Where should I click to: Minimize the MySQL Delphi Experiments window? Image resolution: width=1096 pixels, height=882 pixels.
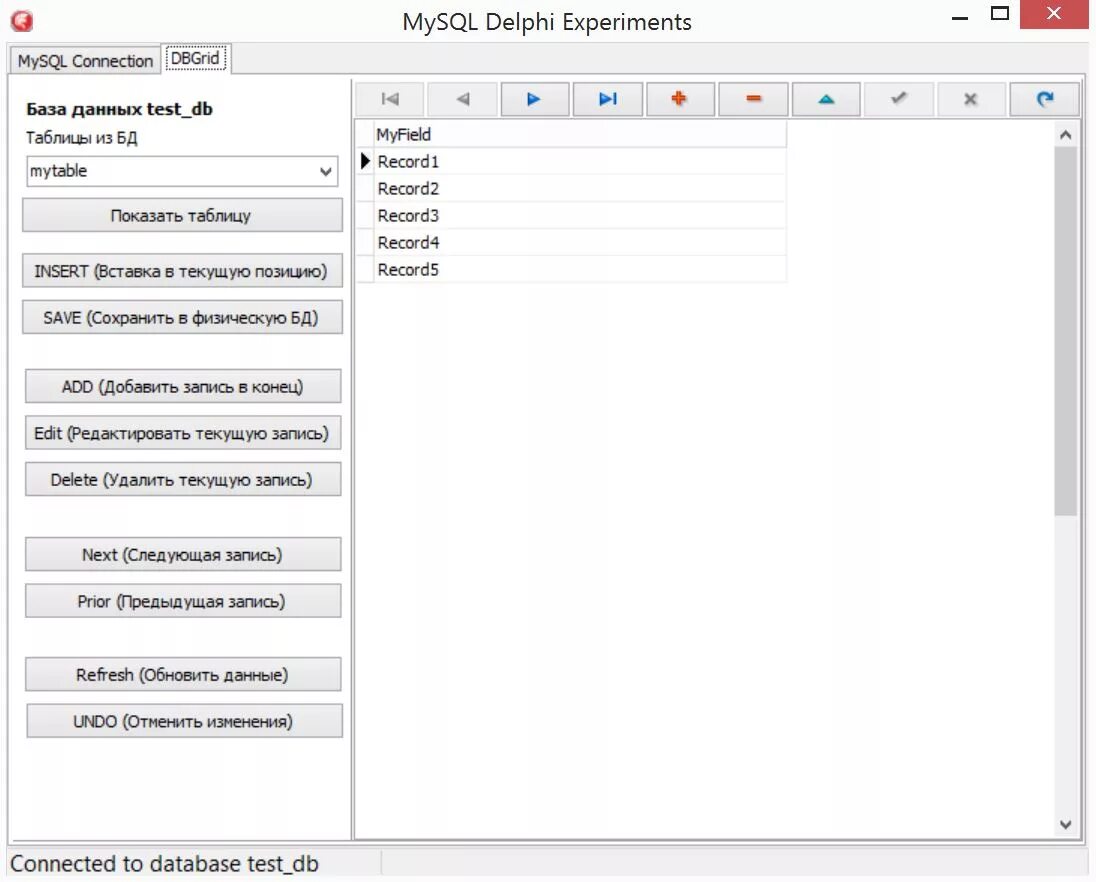[960, 17]
